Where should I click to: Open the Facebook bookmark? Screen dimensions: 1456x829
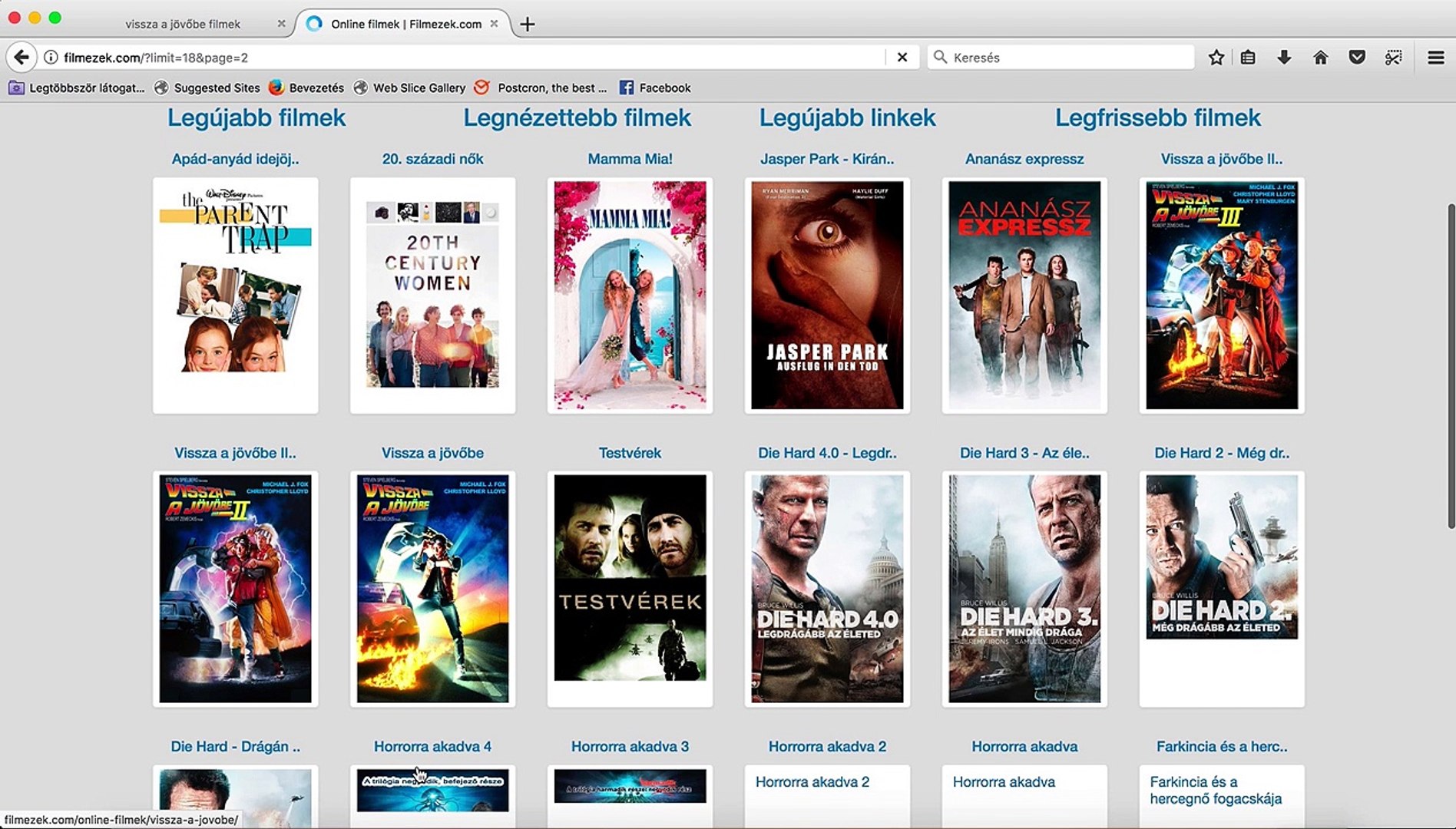point(655,88)
